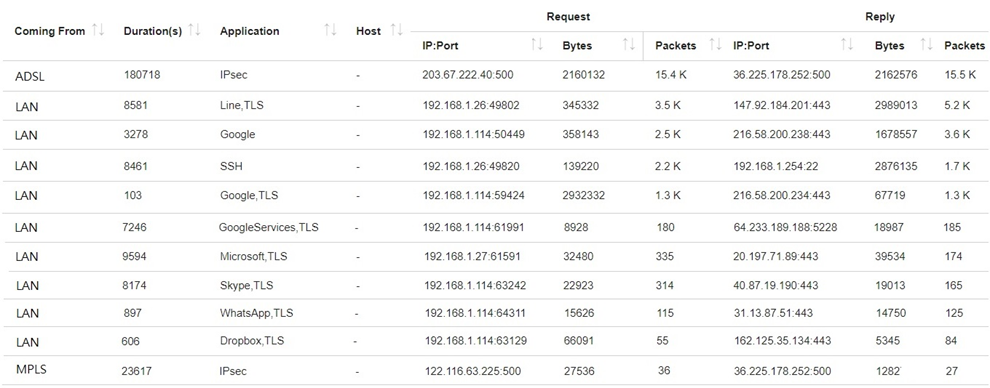The image size is (990, 388).
Task: Sort by Duration(s) arrows icon
Action: (x=194, y=30)
